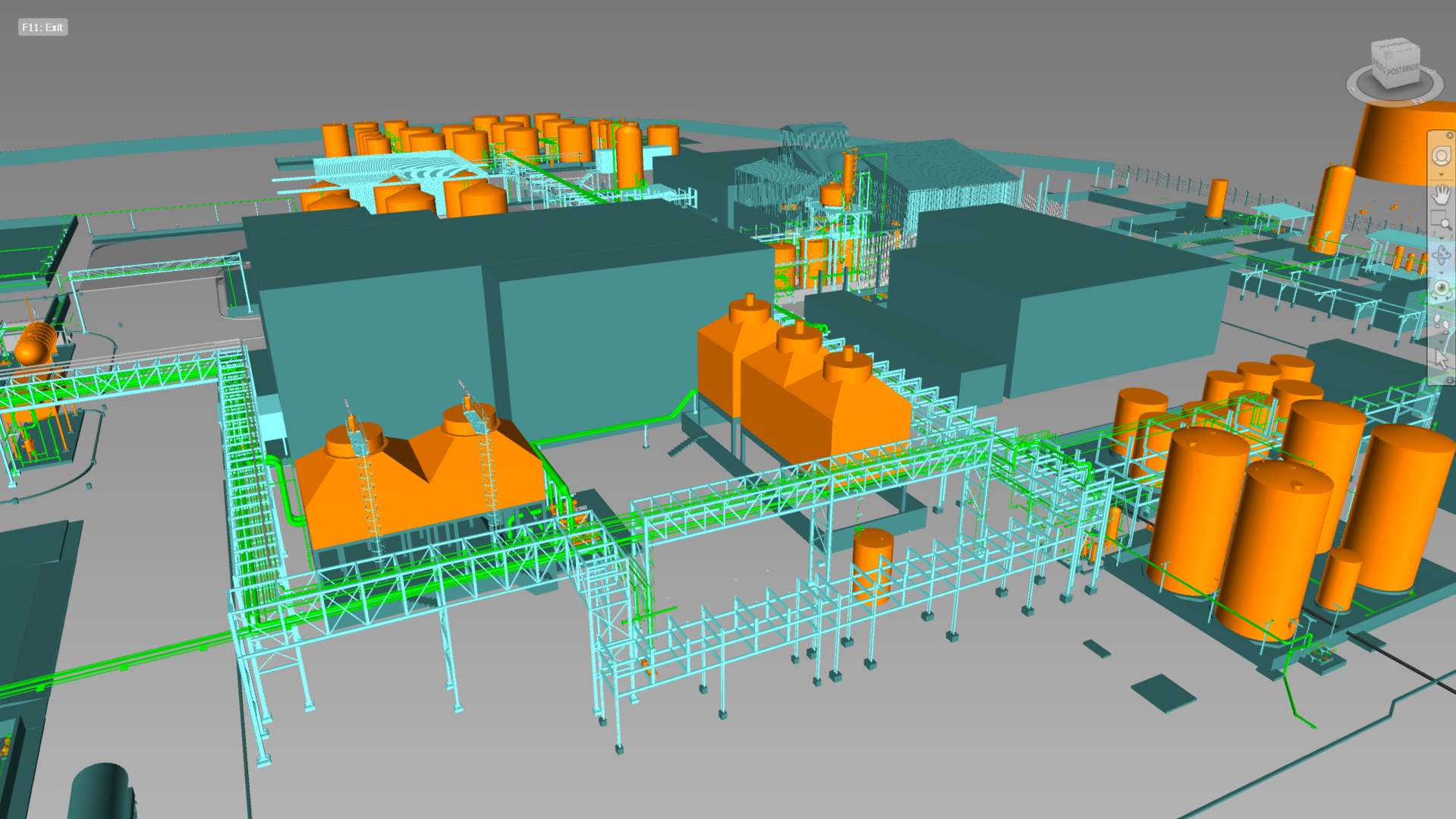Choose the Select arrow cursor tool
Screen dimensions: 1456x819
[1440, 359]
